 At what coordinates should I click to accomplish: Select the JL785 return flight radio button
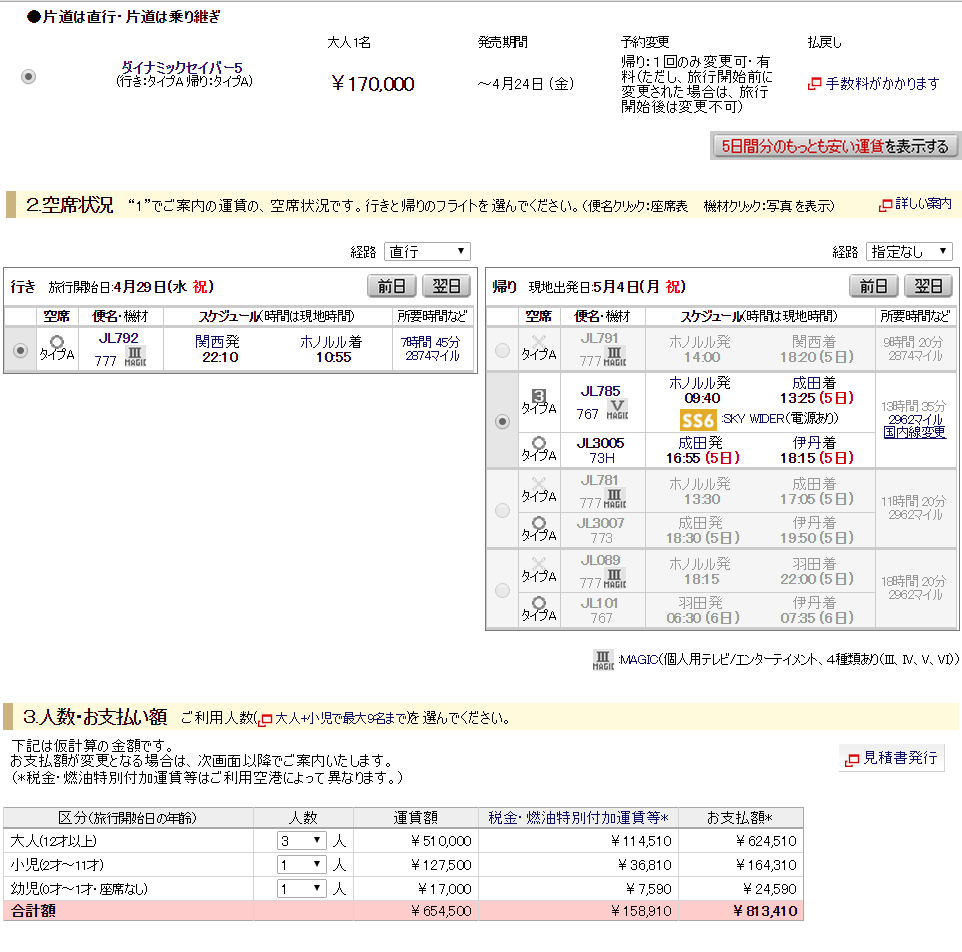[502, 421]
